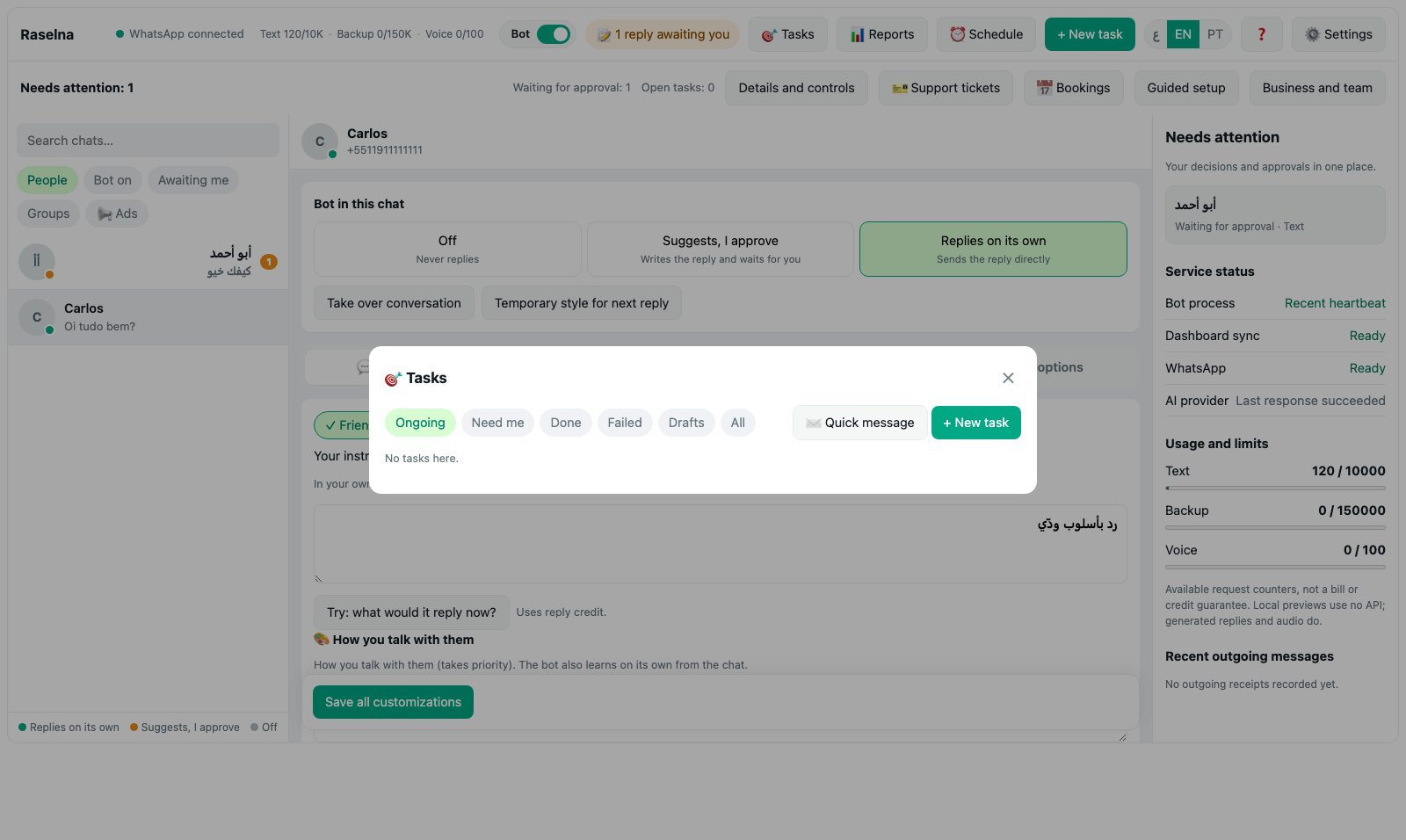Open the 1 reply awaiting you notice
Viewport: 1406px width, 840px height.
tap(663, 34)
